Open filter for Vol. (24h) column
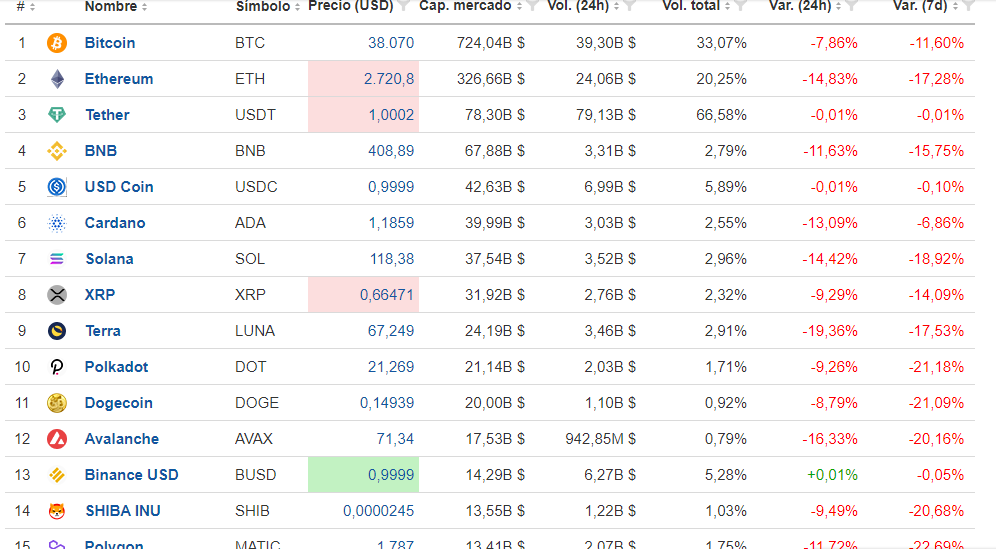 click(x=629, y=6)
